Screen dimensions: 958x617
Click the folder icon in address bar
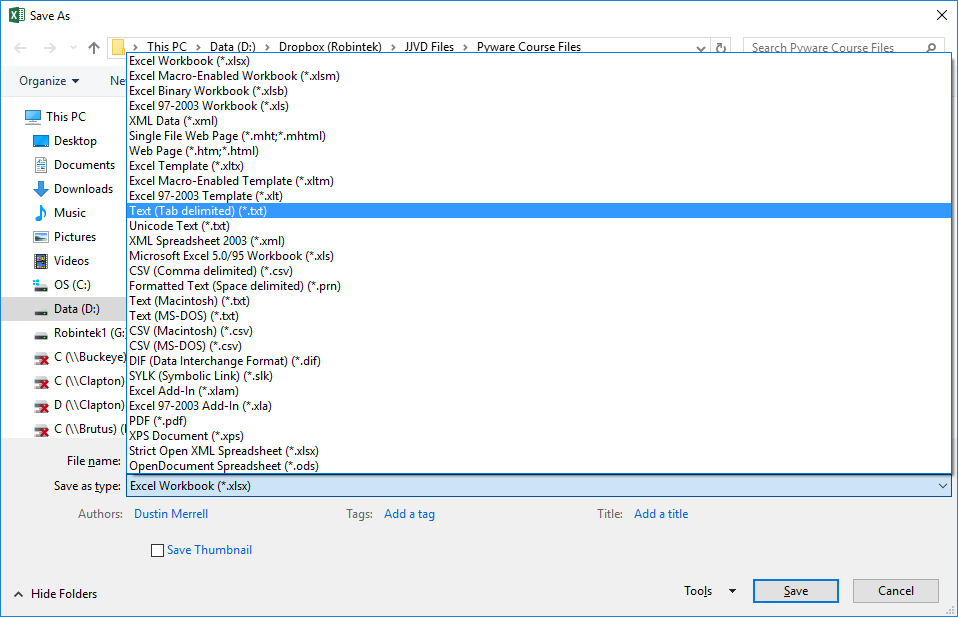coord(118,47)
